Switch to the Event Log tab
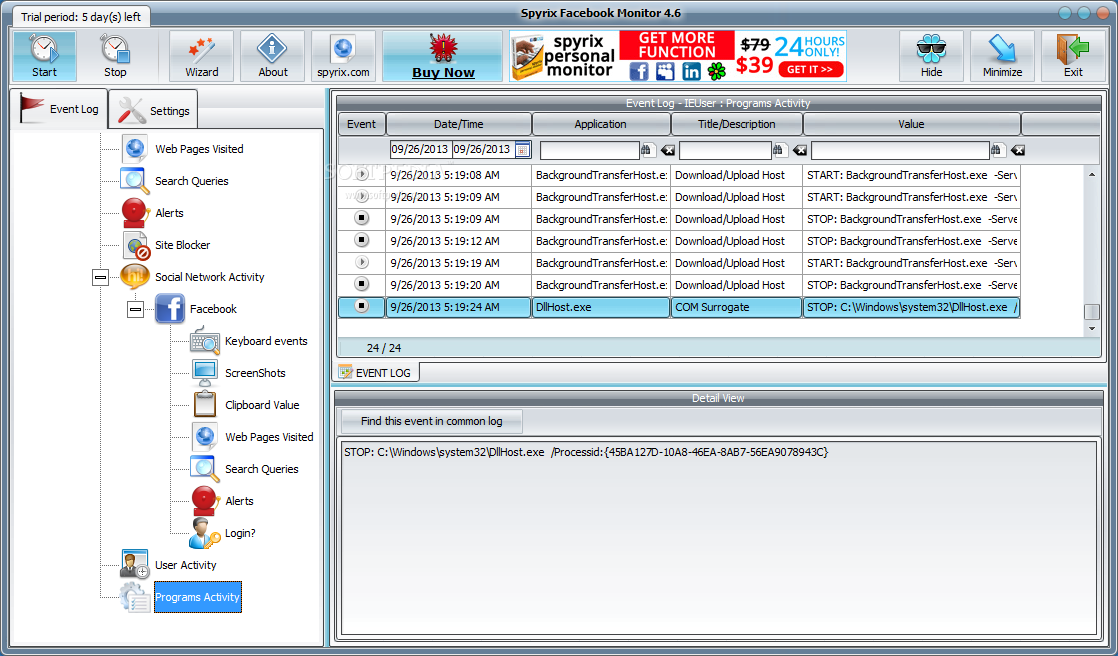The height and width of the screenshot is (656, 1118). tap(58, 108)
